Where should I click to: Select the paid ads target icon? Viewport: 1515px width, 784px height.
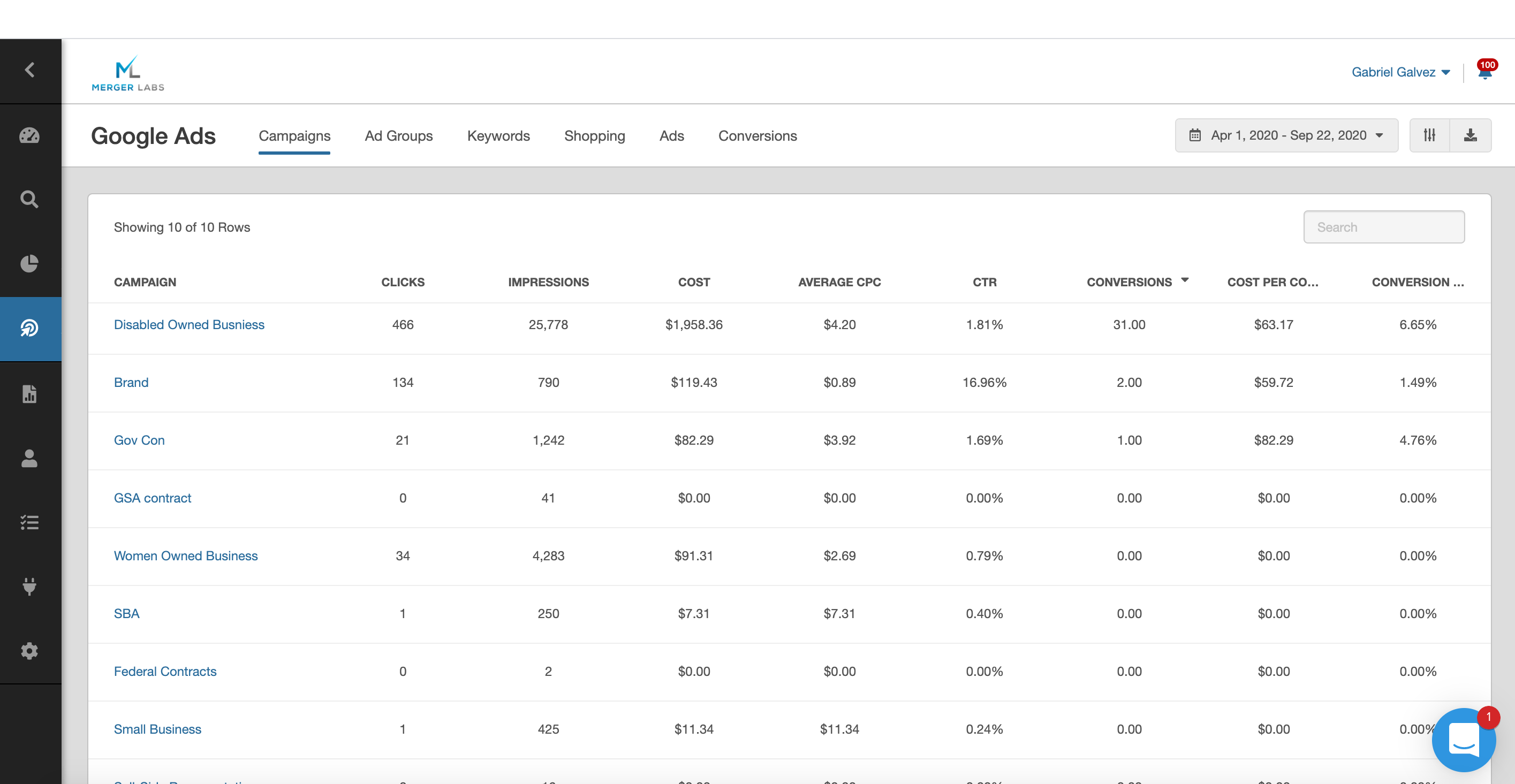tap(29, 328)
